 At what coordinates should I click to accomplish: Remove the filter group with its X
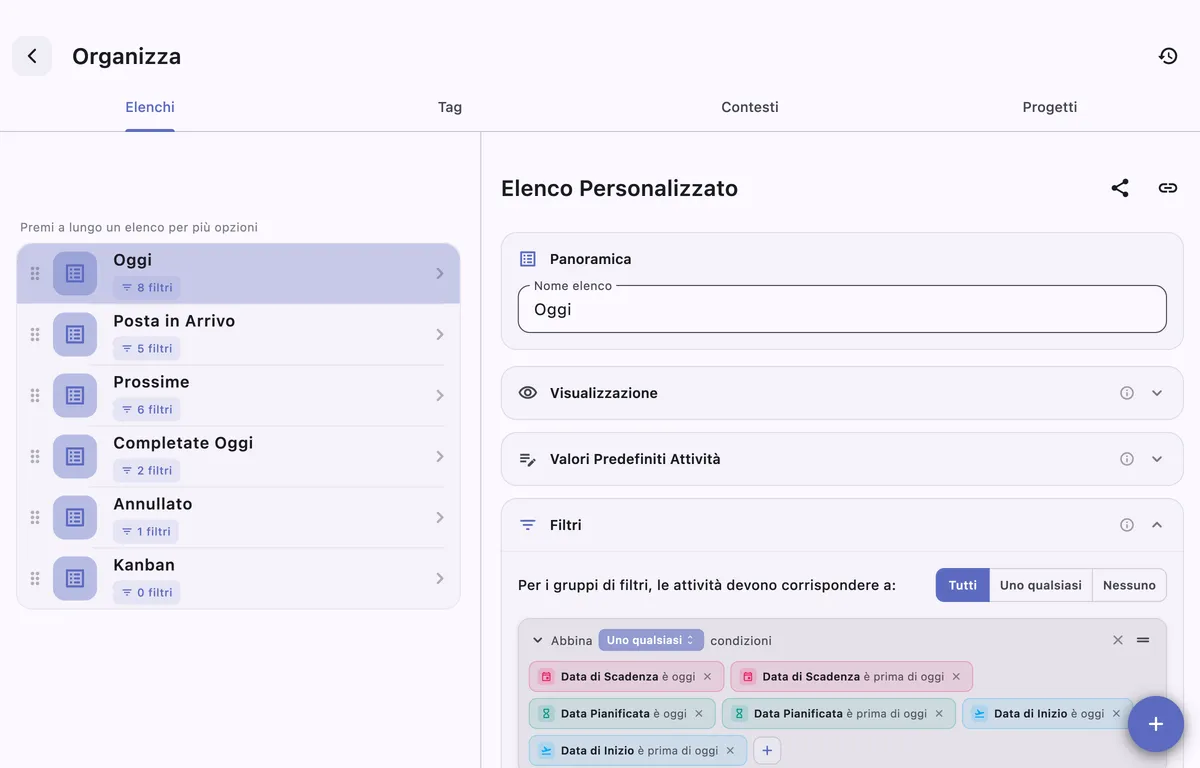[1118, 640]
